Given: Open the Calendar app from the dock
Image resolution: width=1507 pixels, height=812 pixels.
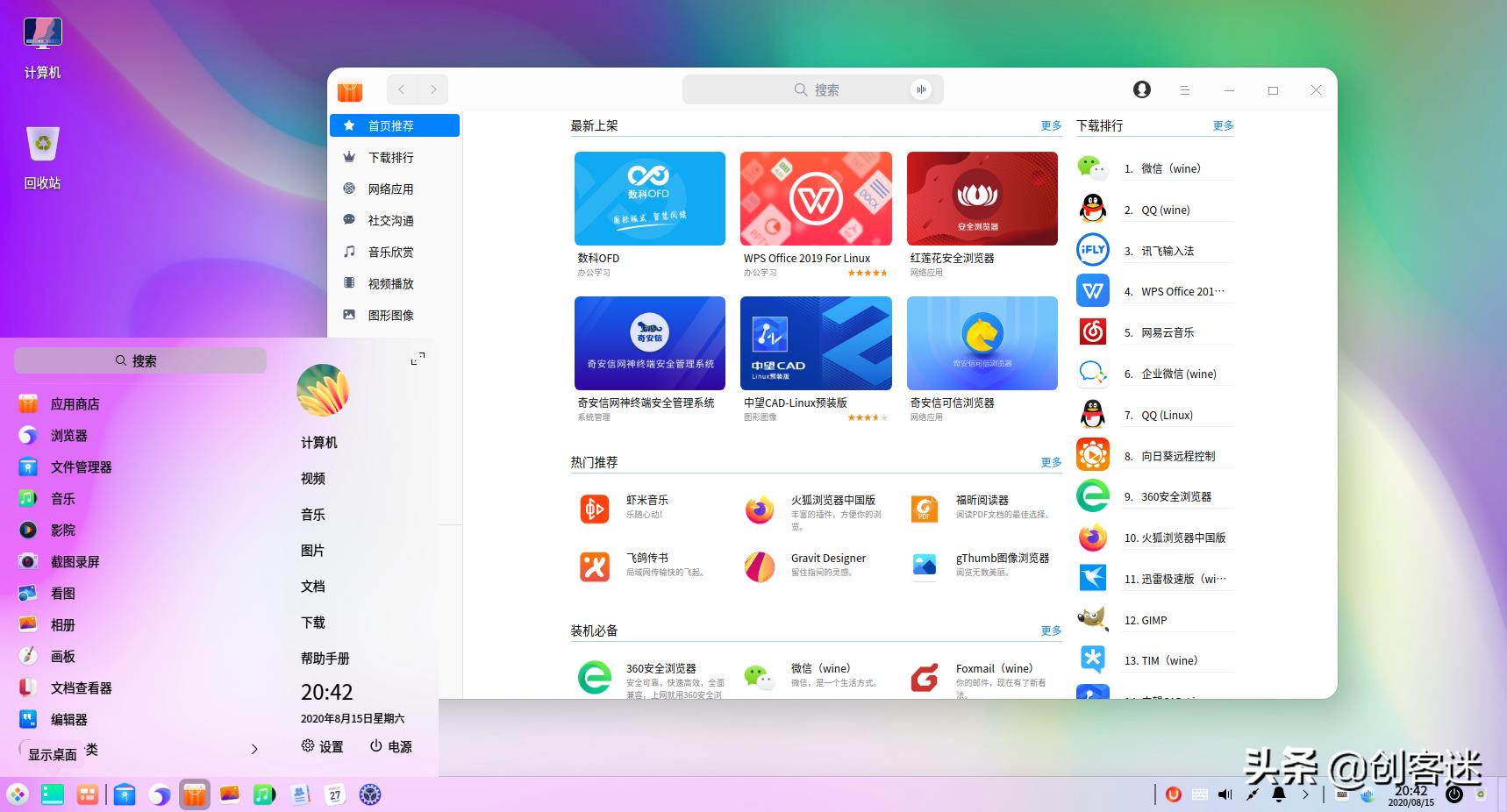Looking at the screenshot, I should (x=334, y=794).
